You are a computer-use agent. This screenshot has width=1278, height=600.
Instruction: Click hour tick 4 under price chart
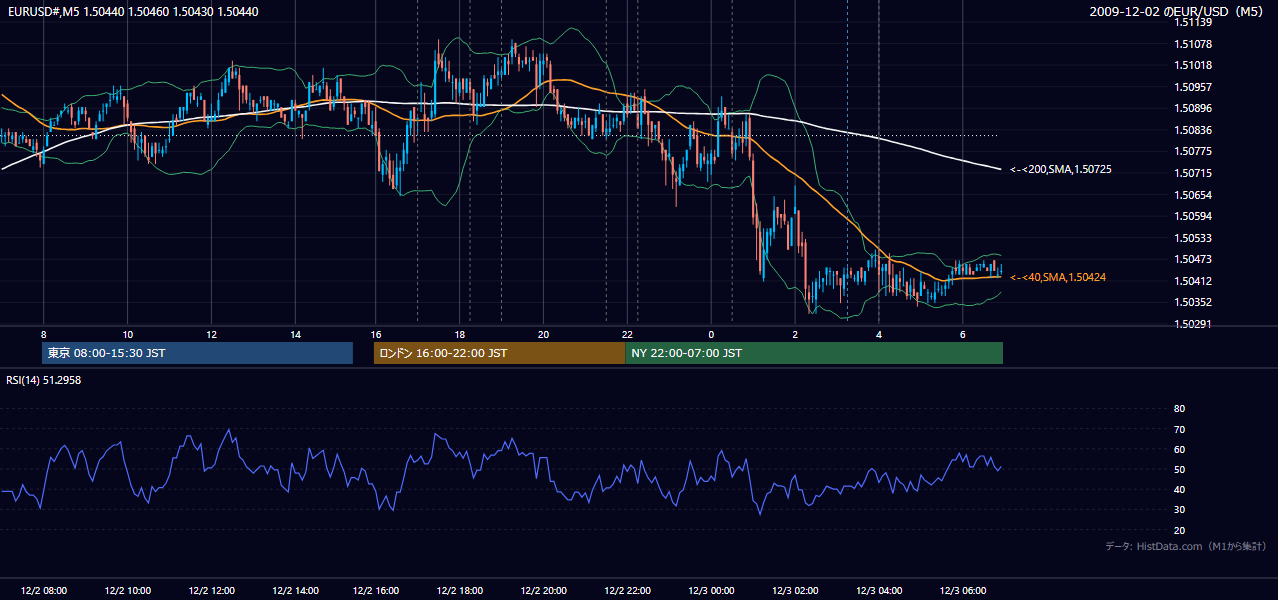pyautogui.click(x=879, y=334)
